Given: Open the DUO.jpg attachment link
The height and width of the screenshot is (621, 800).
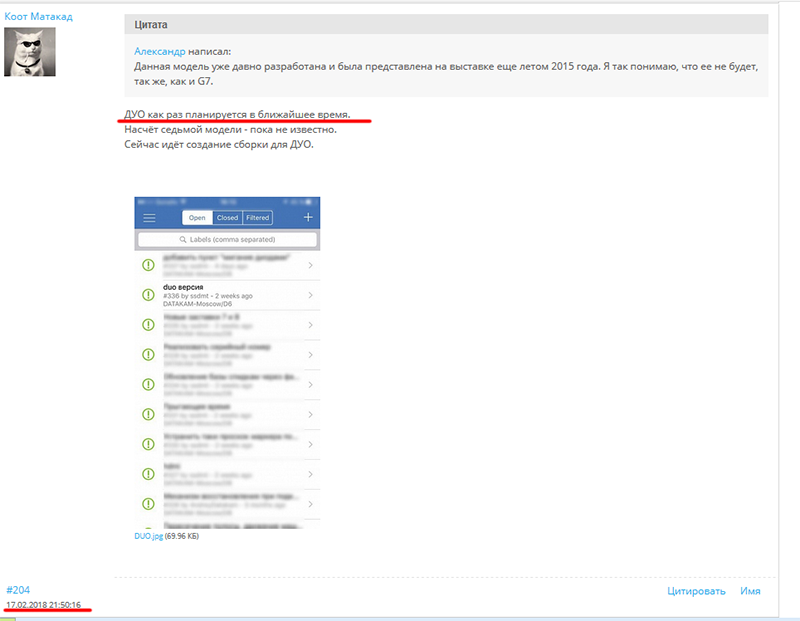Looking at the screenshot, I should coord(148,537).
